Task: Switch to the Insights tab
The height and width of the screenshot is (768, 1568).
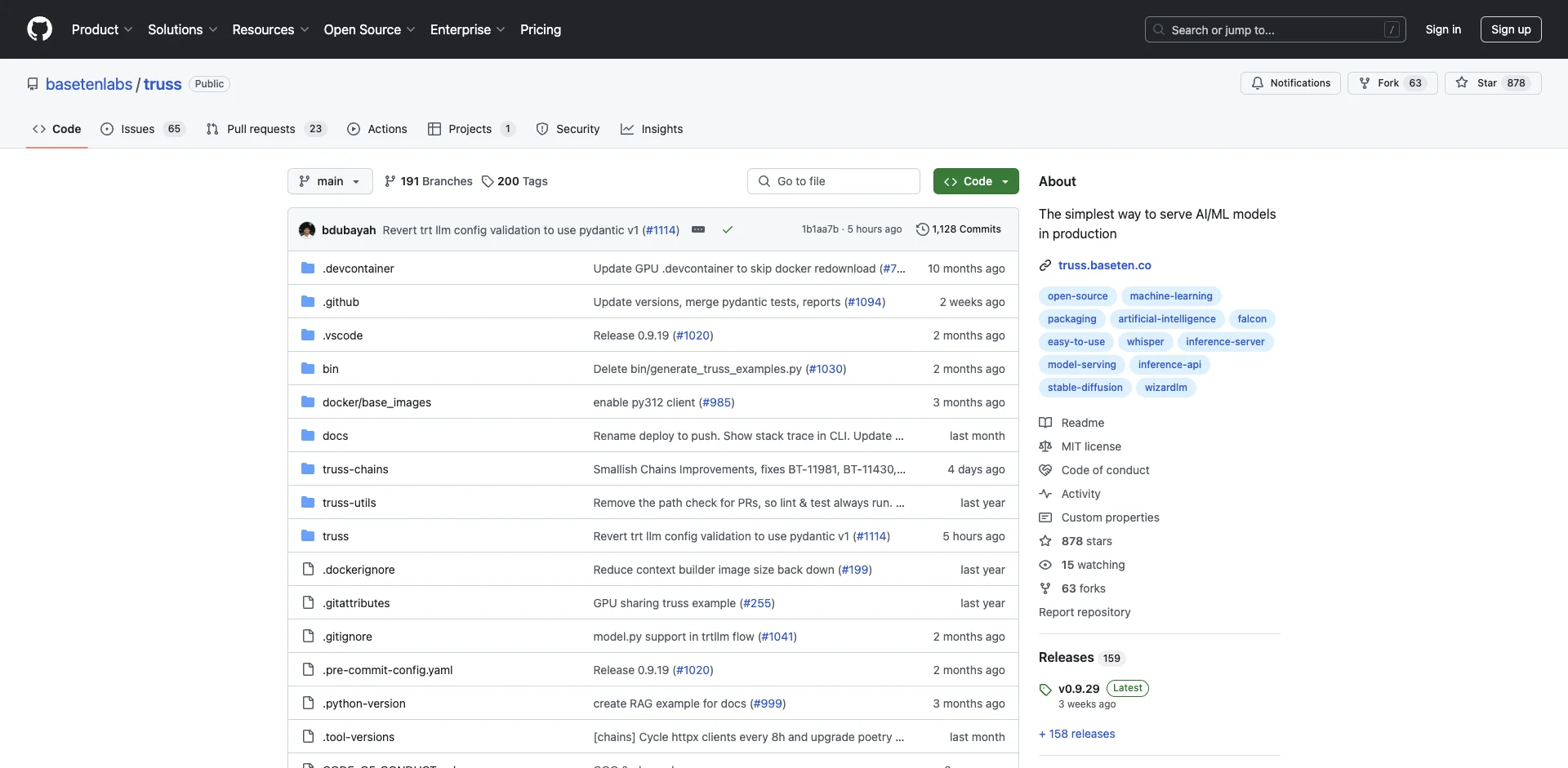Action: 652,129
